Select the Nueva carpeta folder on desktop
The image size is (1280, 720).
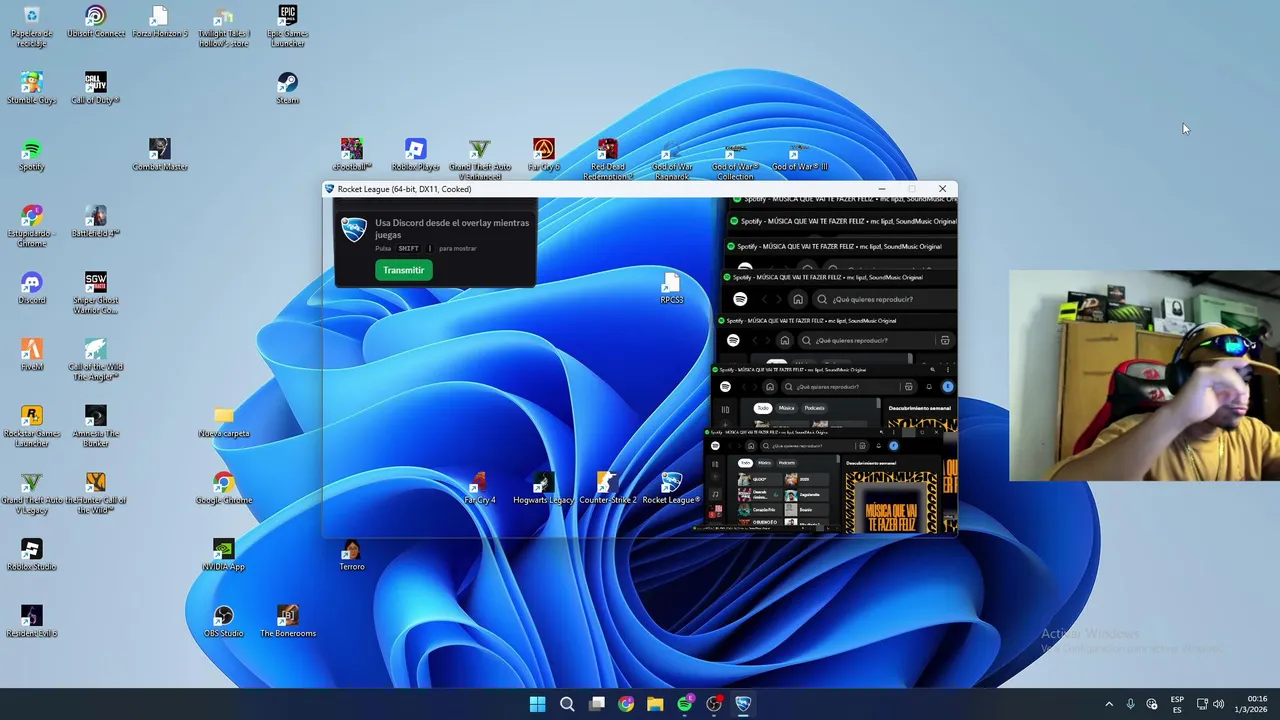pos(224,422)
